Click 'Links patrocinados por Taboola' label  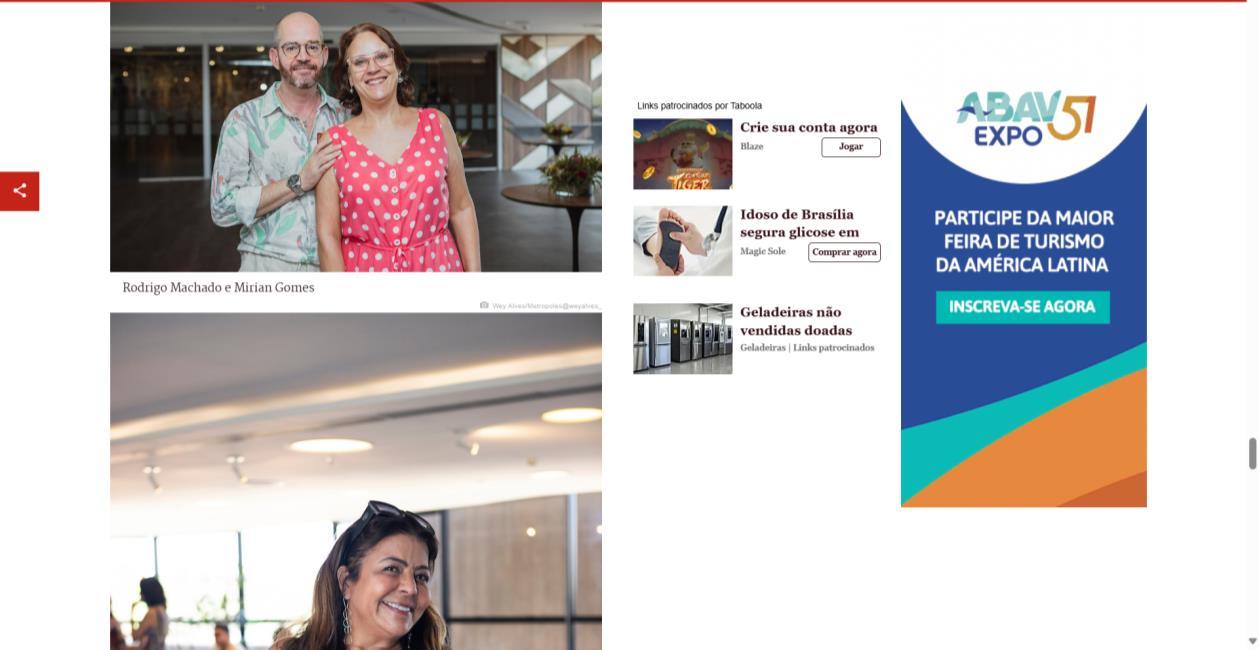click(700, 105)
